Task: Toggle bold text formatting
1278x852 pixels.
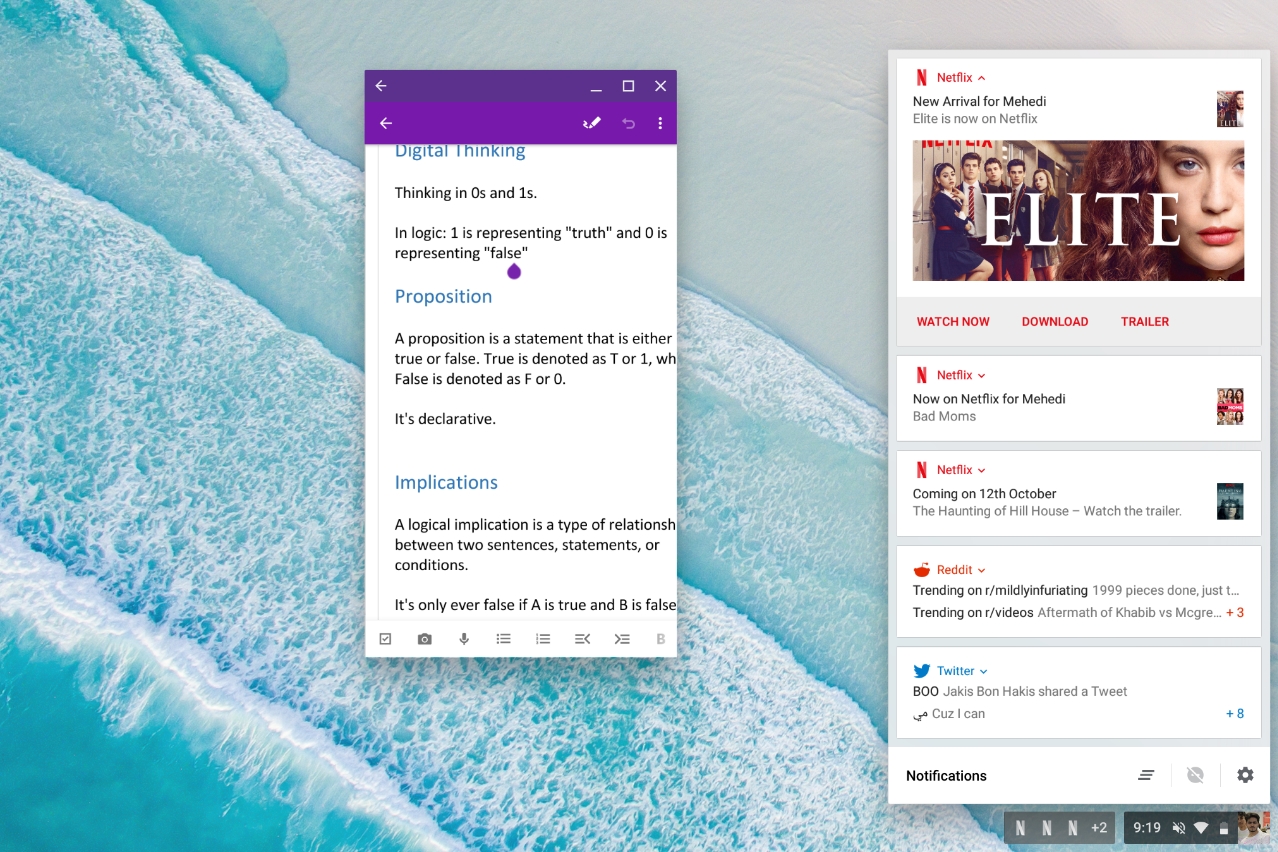Action: pyautogui.click(x=660, y=639)
